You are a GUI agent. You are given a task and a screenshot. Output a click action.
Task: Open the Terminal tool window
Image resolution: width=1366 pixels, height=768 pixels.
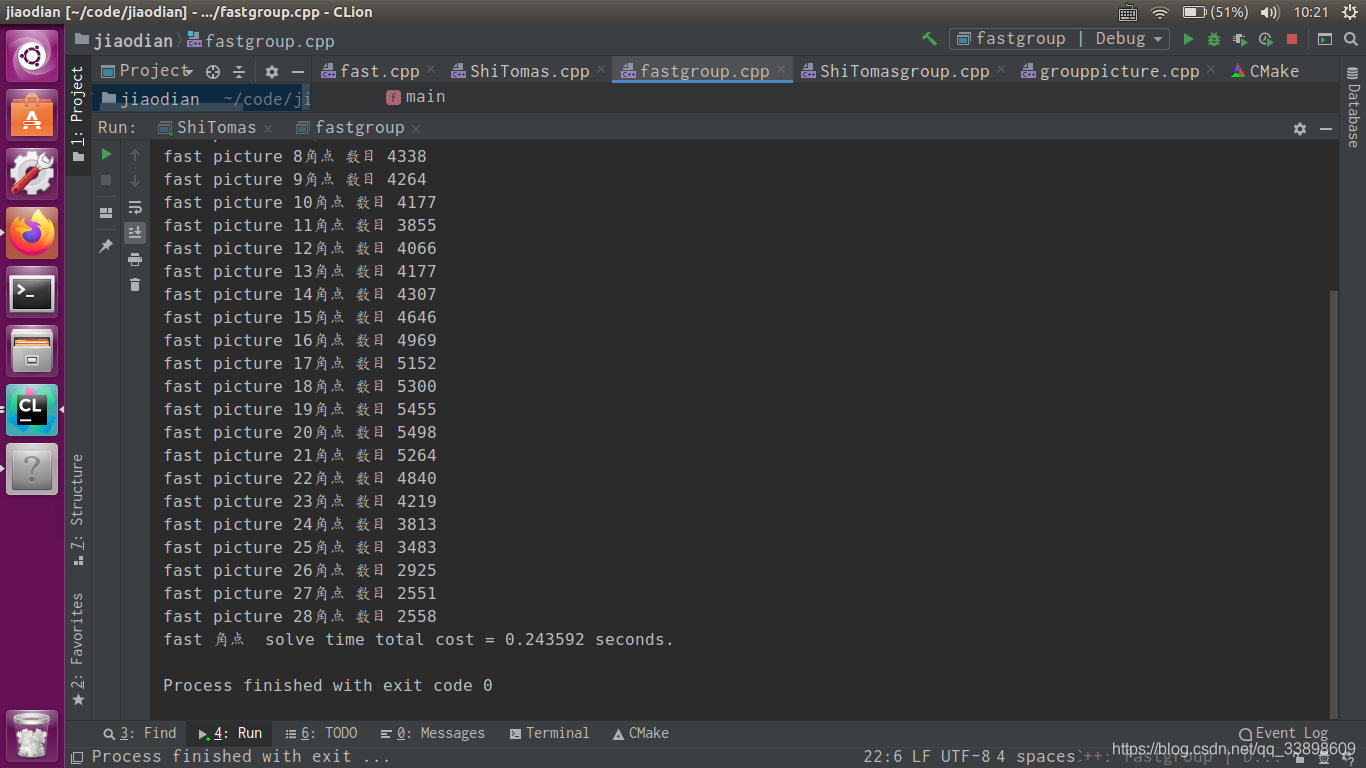pos(550,734)
